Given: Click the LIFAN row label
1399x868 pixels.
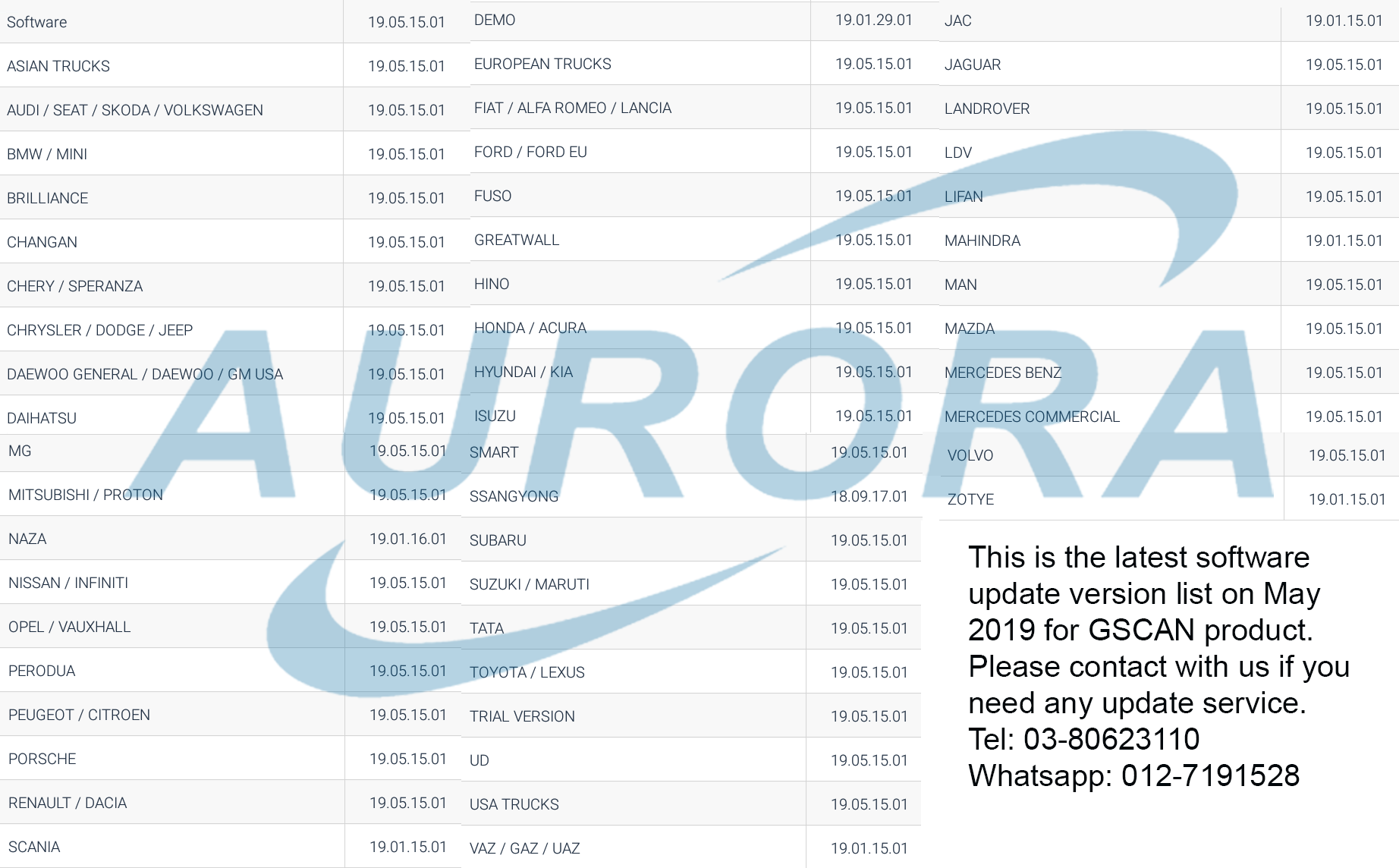Looking at the screenshot, I should 964,197.
